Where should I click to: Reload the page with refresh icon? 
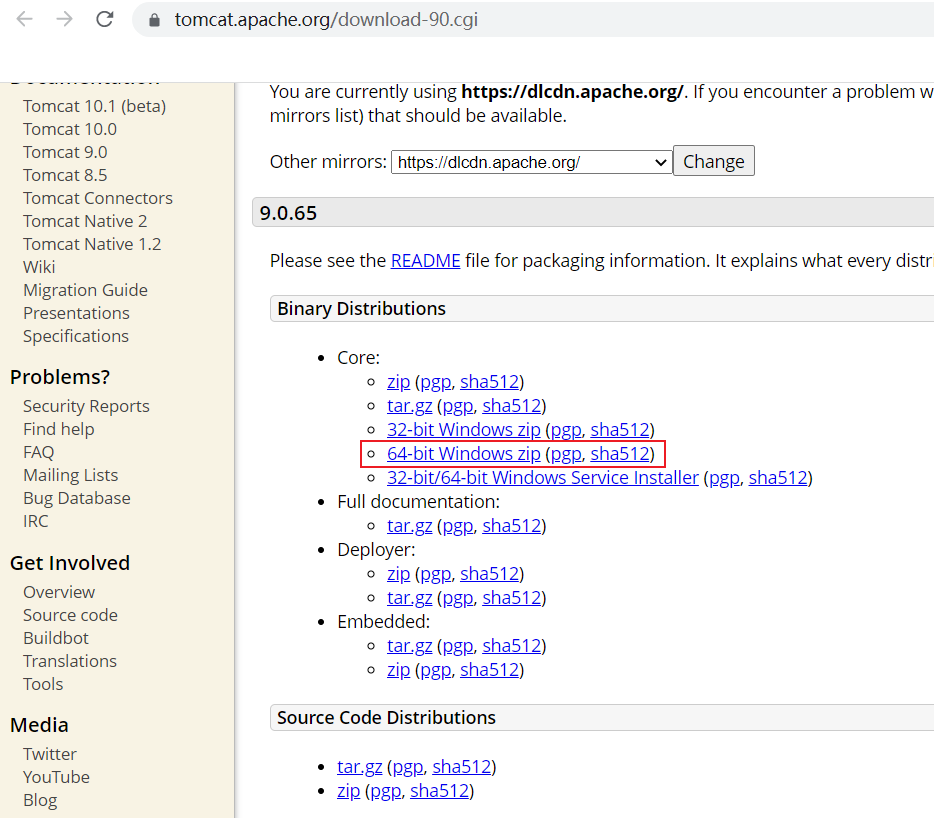click(104, 19)
